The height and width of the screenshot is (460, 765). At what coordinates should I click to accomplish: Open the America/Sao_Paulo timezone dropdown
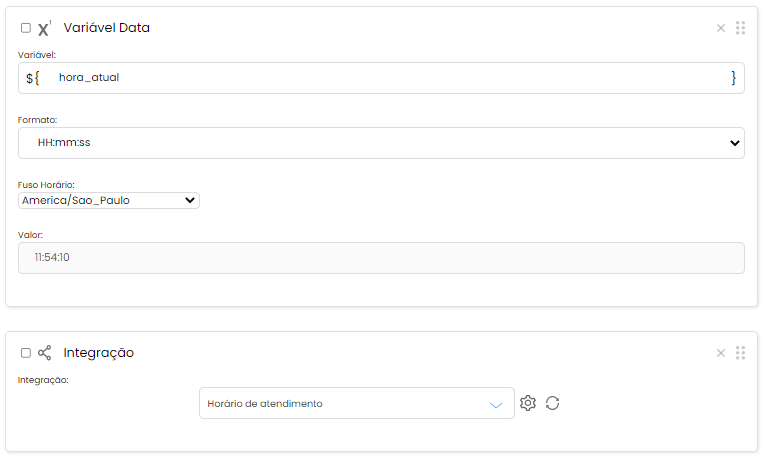tap(109, 200)
